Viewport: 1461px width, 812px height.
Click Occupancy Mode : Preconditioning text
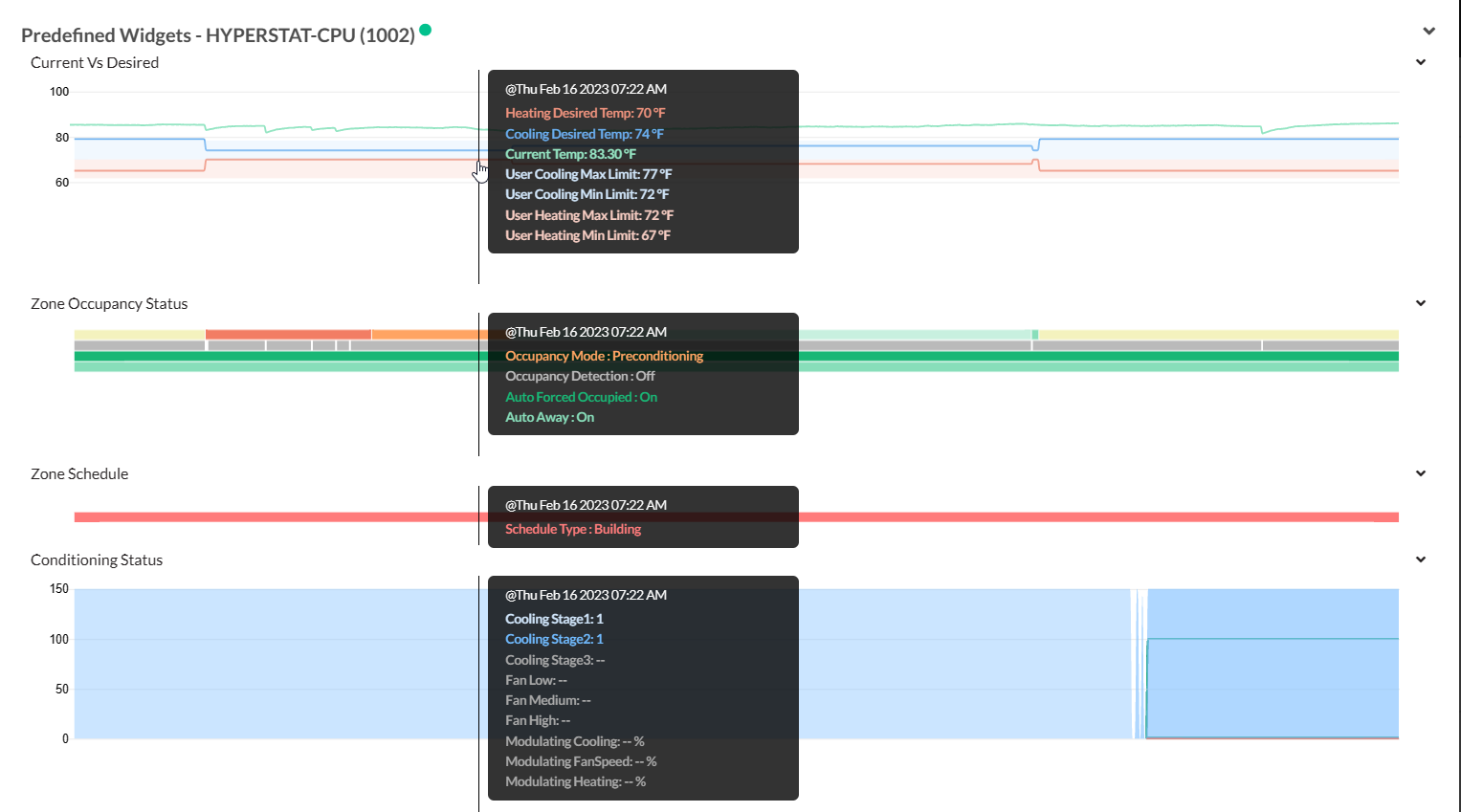click(x=605, y=356)
